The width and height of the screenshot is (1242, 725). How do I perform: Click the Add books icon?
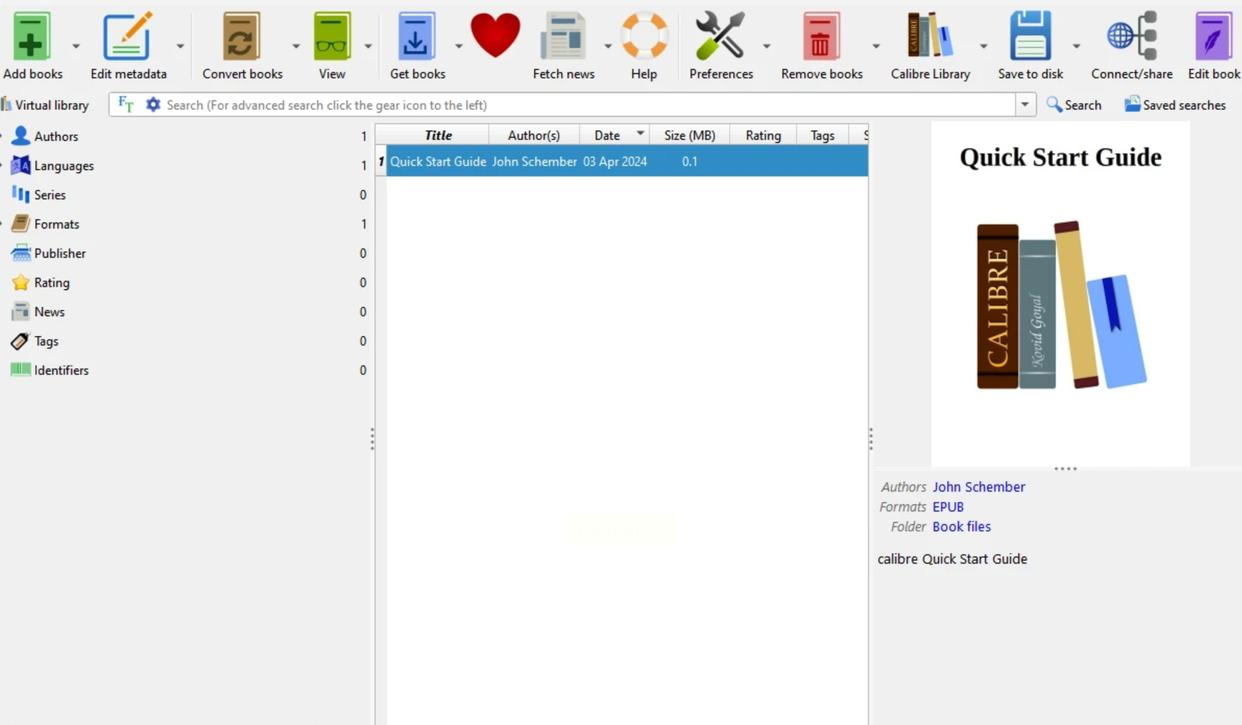tap(31, 37)
